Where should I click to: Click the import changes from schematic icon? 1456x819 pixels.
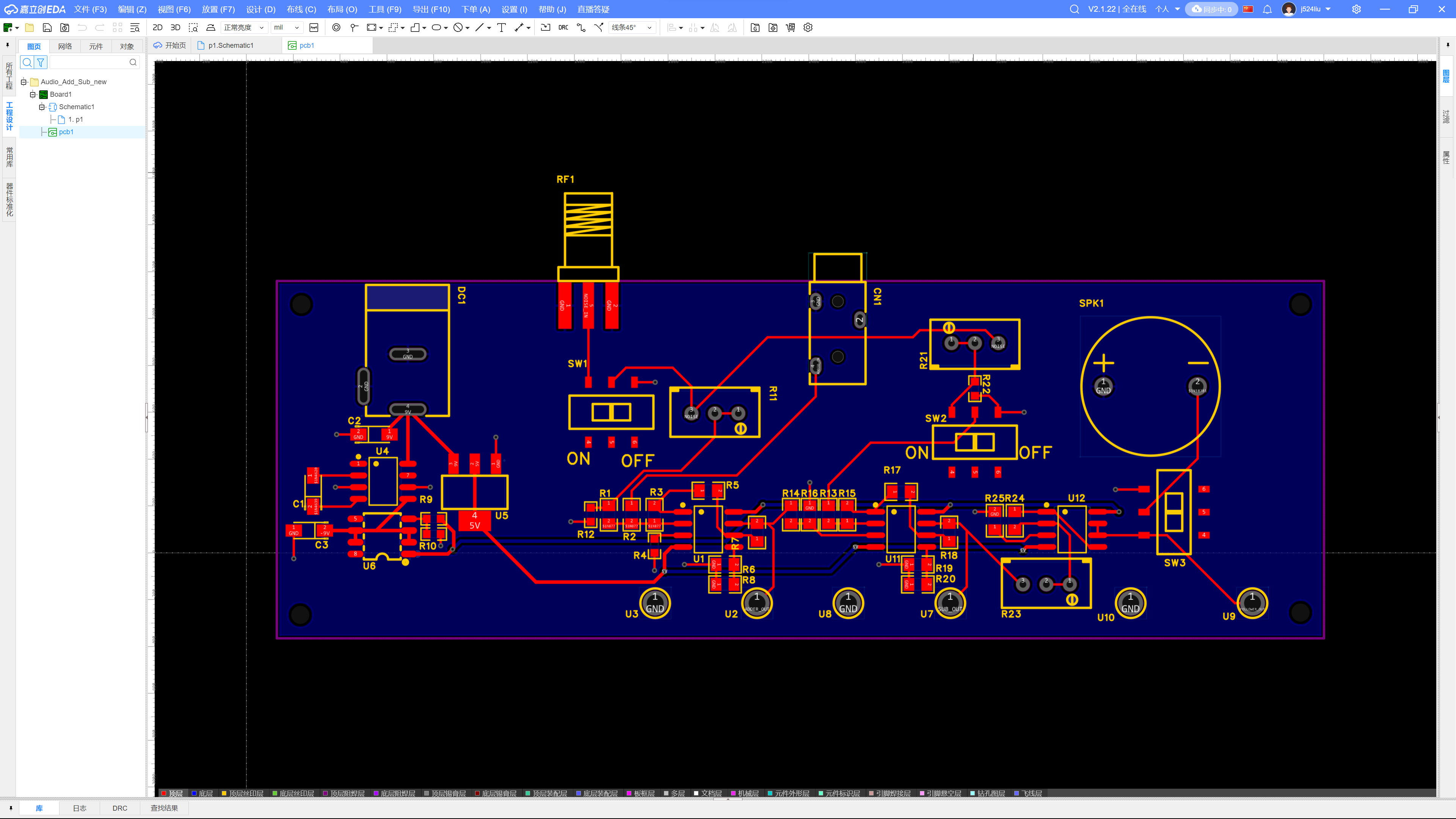(546, 28)
